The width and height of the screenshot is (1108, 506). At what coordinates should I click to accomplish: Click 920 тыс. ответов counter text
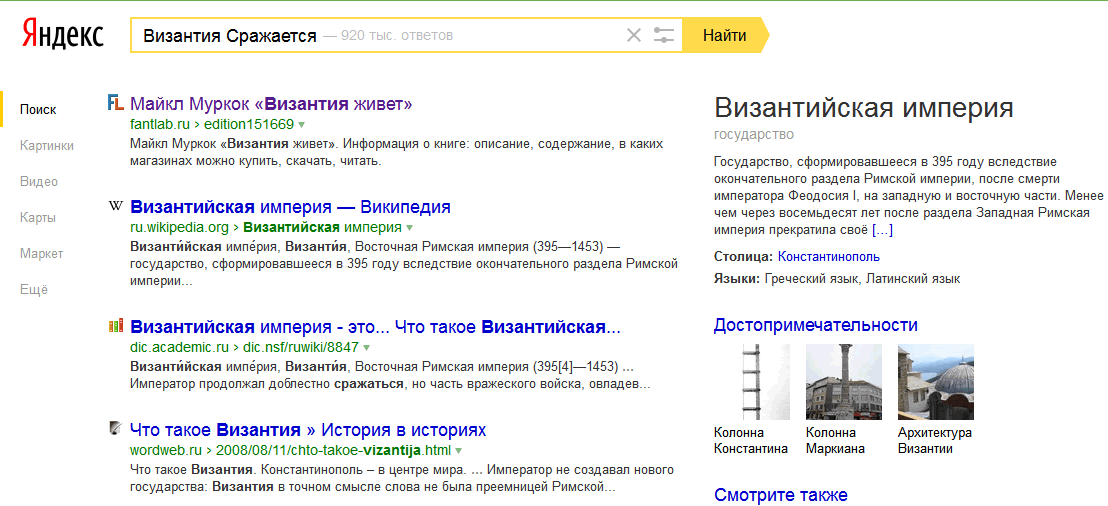396,35
